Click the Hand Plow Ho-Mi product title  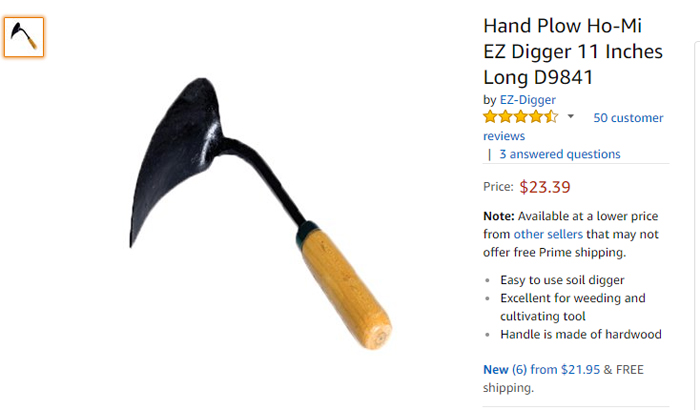coord(573,51)
